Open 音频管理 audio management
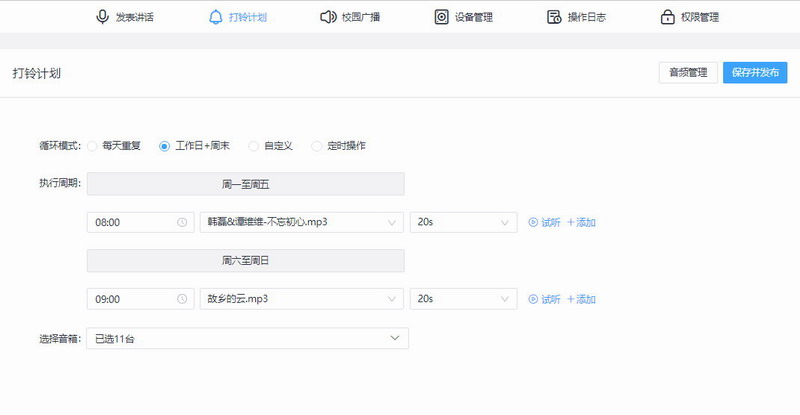This screenshot has height=415, width=800. (x=687, y=73)
